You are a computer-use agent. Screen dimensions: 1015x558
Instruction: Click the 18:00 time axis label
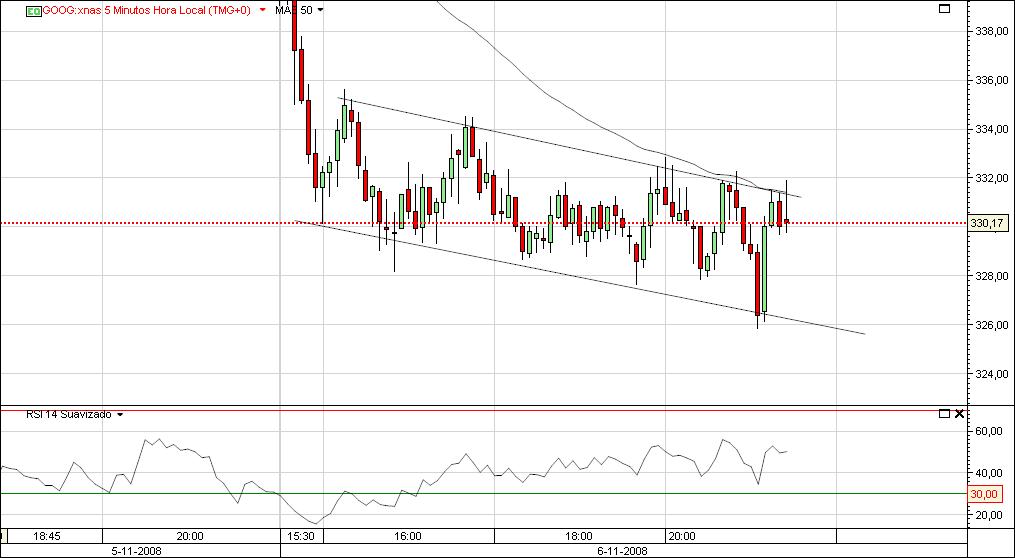tap(579, 536)
